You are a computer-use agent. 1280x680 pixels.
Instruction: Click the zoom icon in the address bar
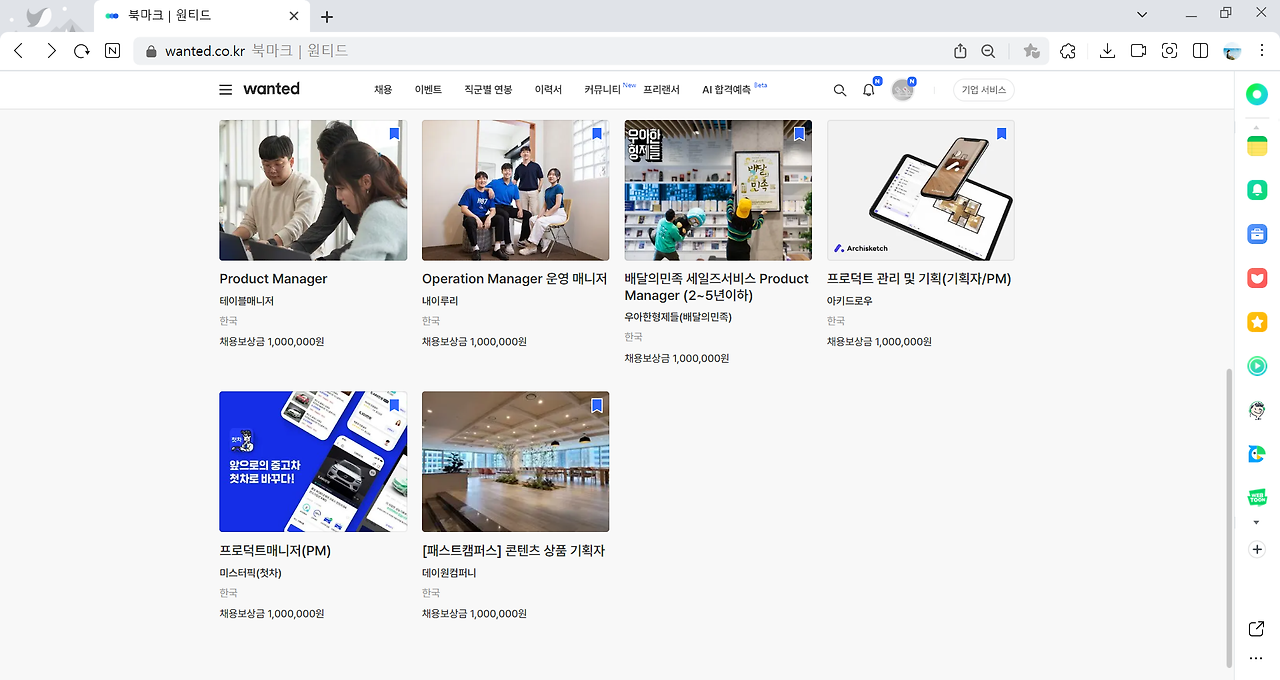(988, 51)
